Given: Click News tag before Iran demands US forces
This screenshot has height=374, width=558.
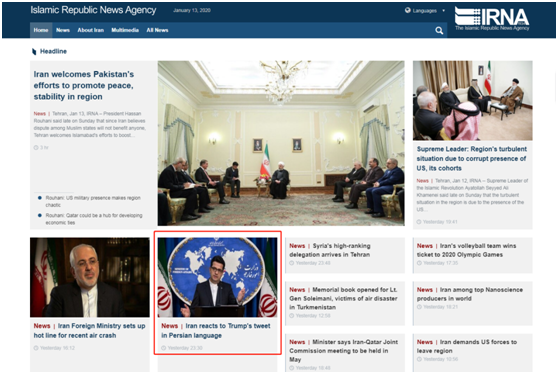Looking at the screenshot, I should pos(425,342).
